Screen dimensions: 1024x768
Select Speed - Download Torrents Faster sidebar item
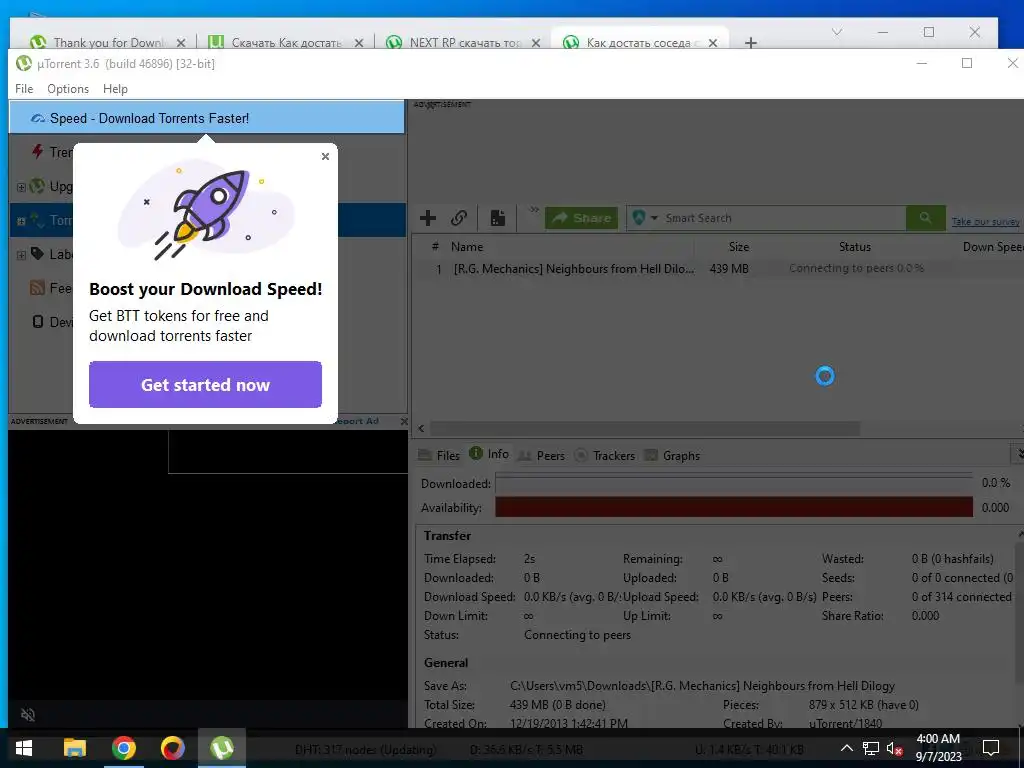(206, 118)
